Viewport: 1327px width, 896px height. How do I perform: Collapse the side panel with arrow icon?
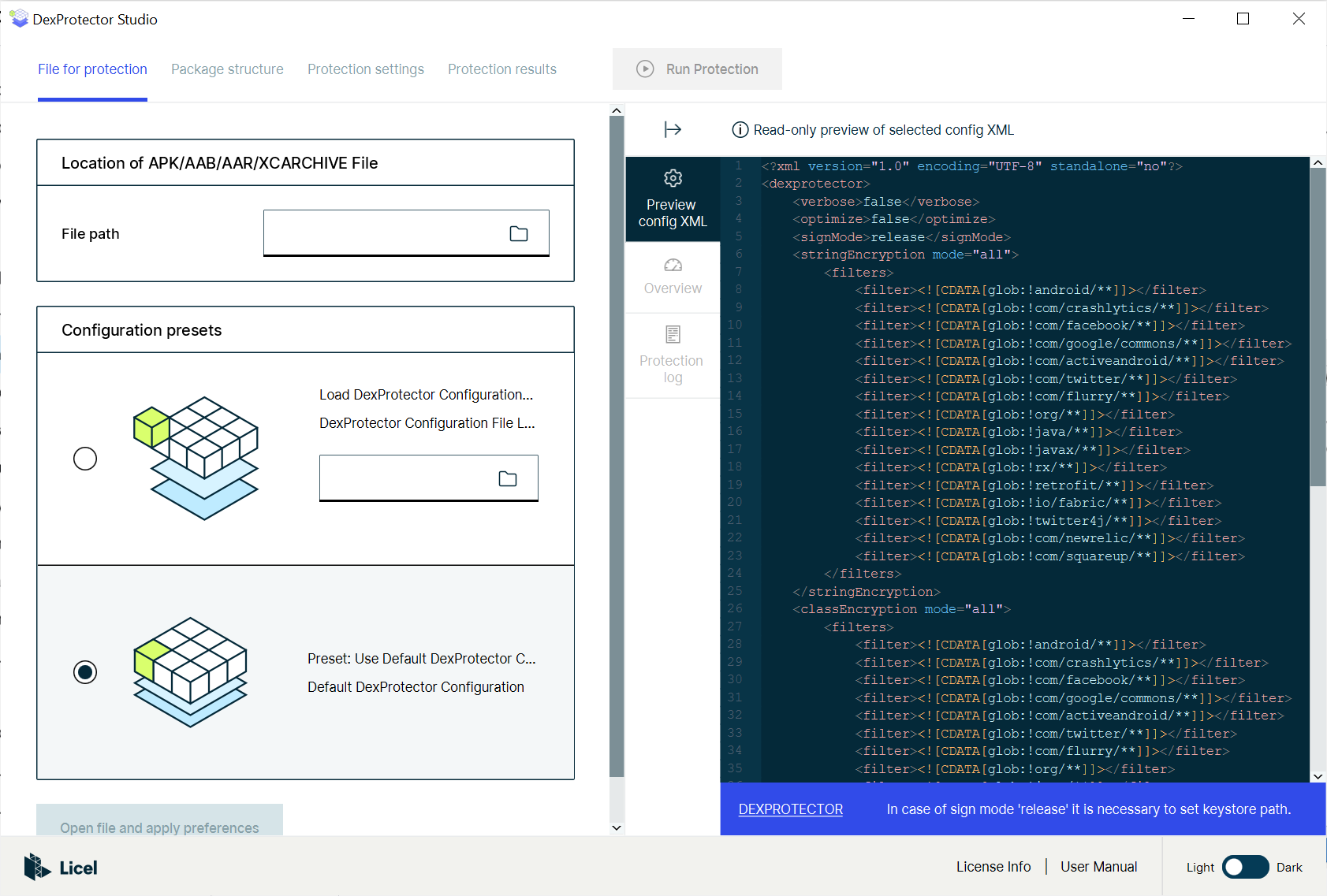point(673,129)
